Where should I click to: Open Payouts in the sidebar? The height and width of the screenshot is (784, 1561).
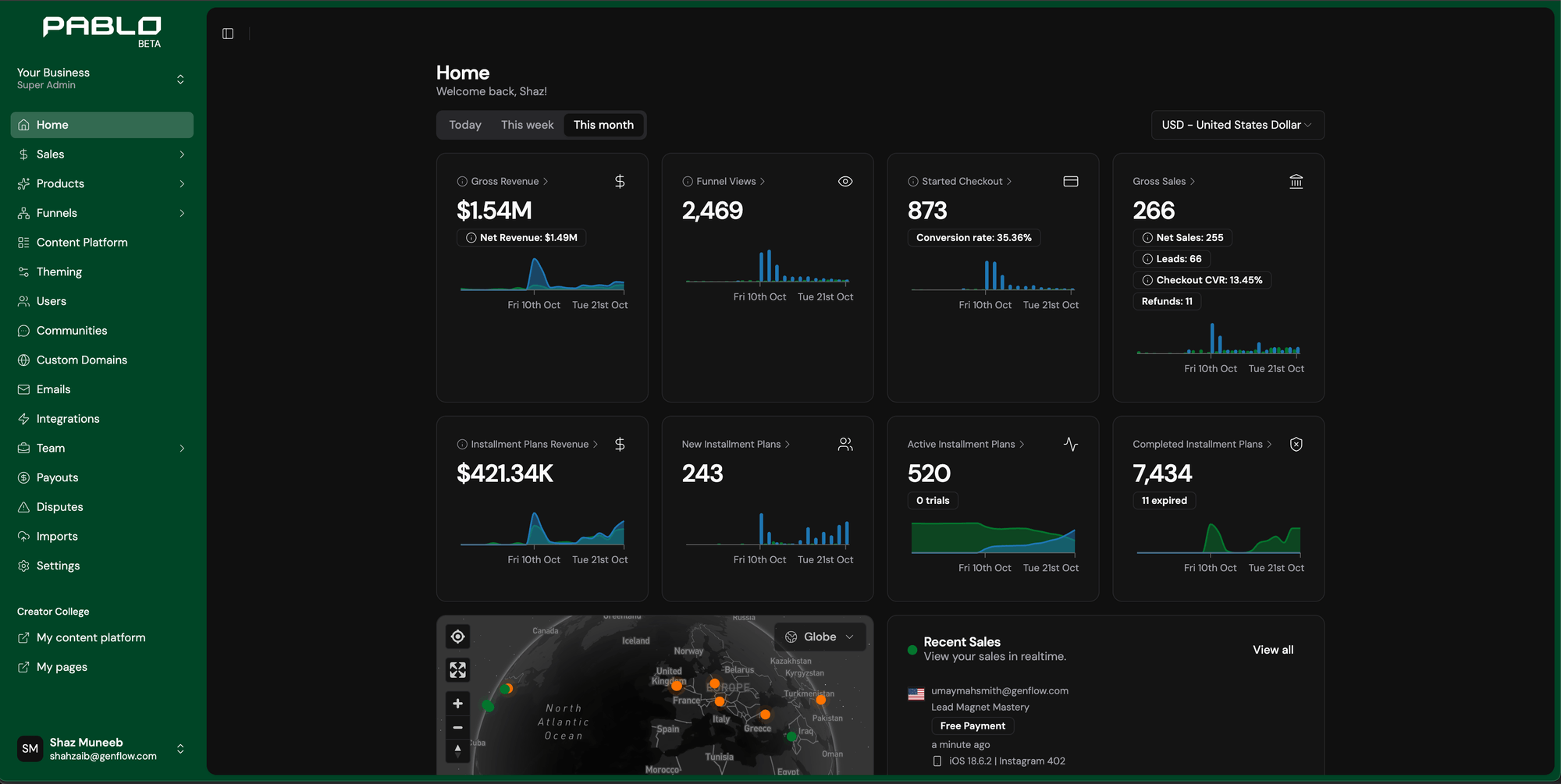pyautogui.click(x=57, y=477)
